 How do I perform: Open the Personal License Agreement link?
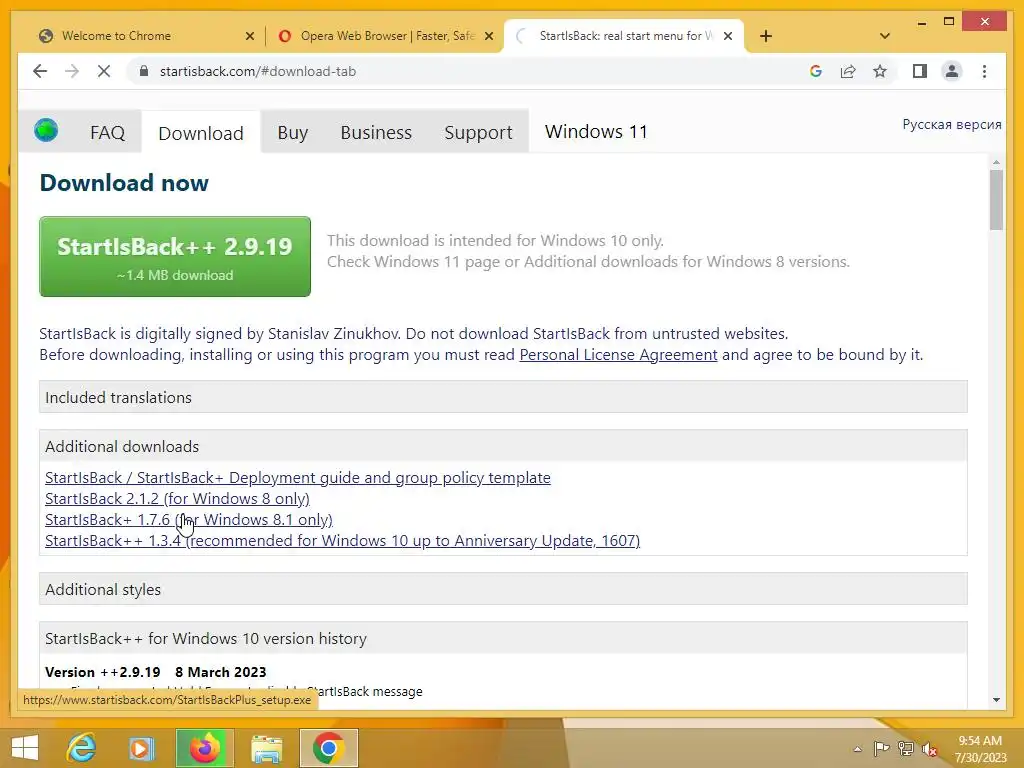[618, 355]
